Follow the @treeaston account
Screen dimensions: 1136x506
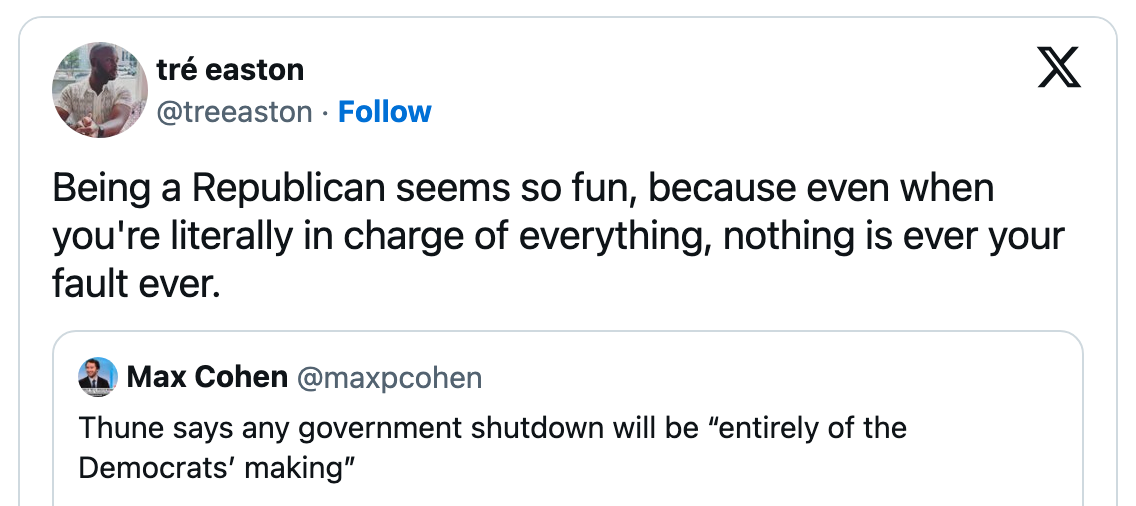tap(385, 111)
